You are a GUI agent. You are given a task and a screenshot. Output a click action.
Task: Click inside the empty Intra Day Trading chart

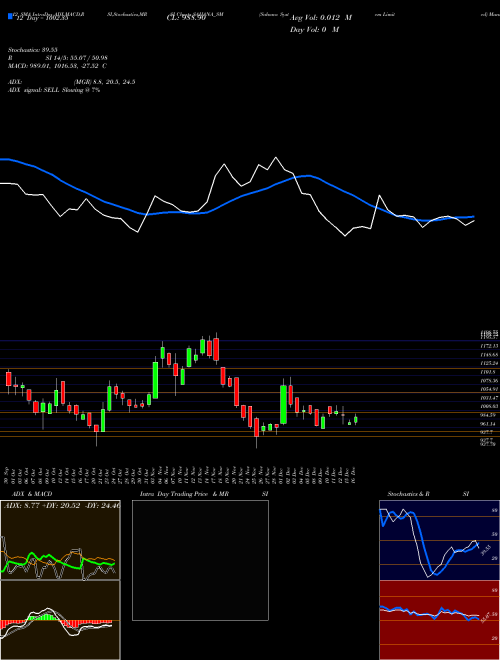tap(200, 560)
